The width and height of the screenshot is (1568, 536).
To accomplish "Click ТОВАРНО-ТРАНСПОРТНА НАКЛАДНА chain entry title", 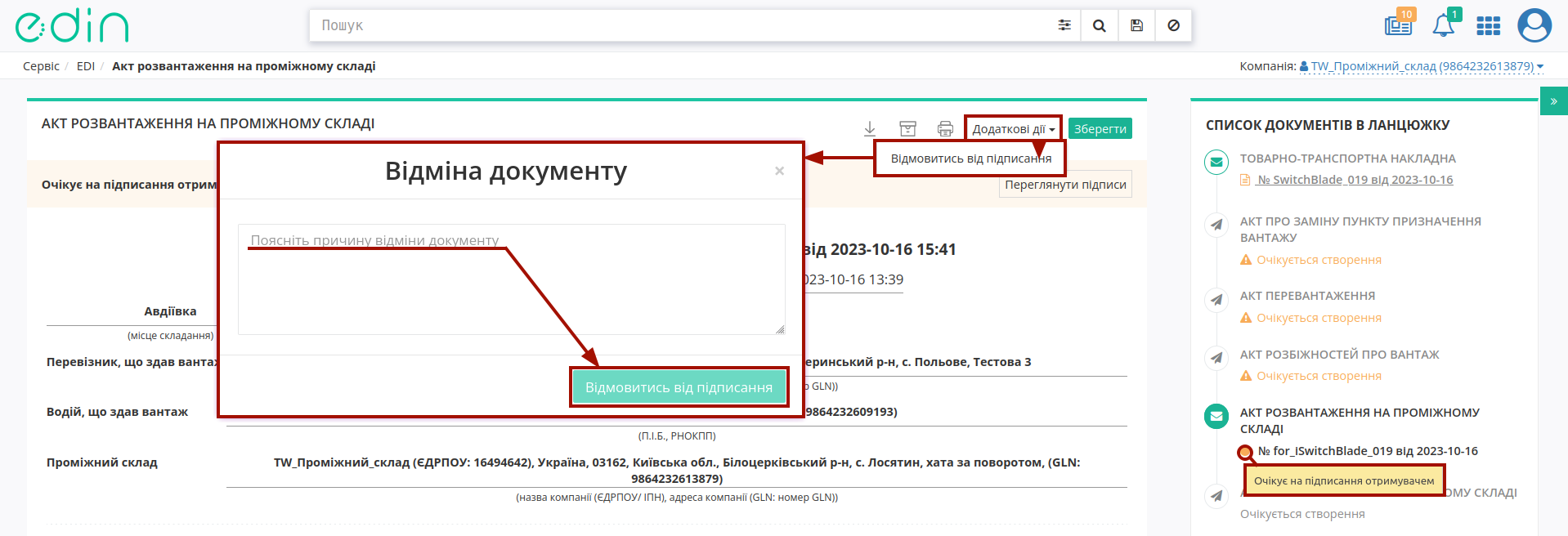I will (x=1347, y=159).
